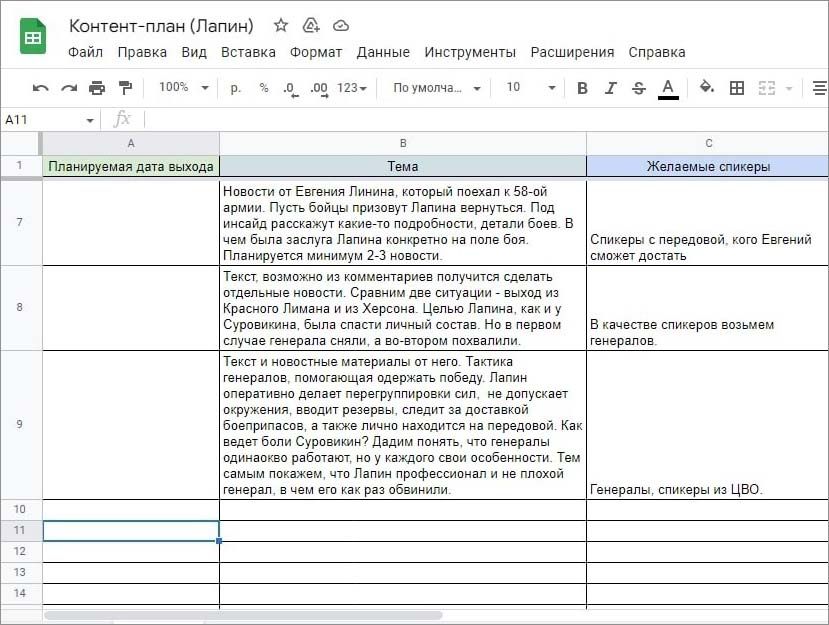Open the text color picker

668,88
